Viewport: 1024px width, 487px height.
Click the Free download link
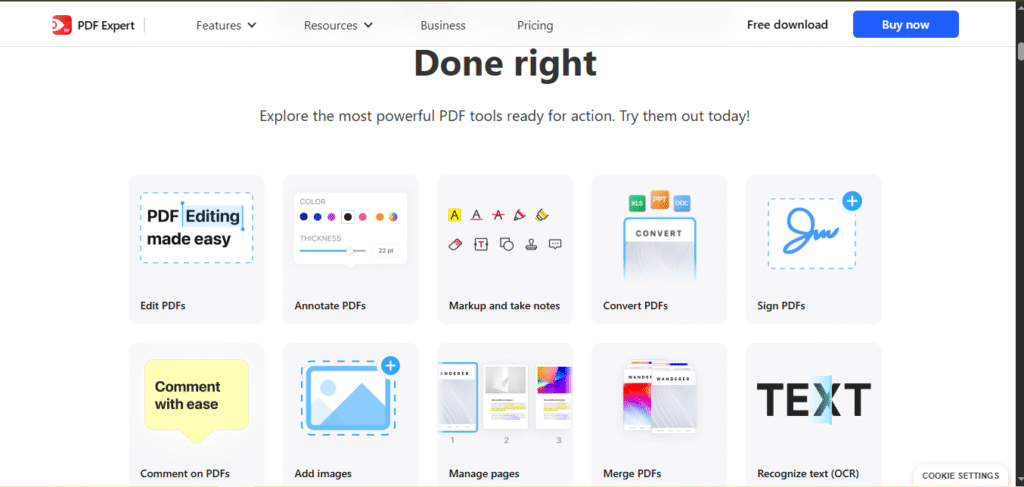click(x=787, y=25)
